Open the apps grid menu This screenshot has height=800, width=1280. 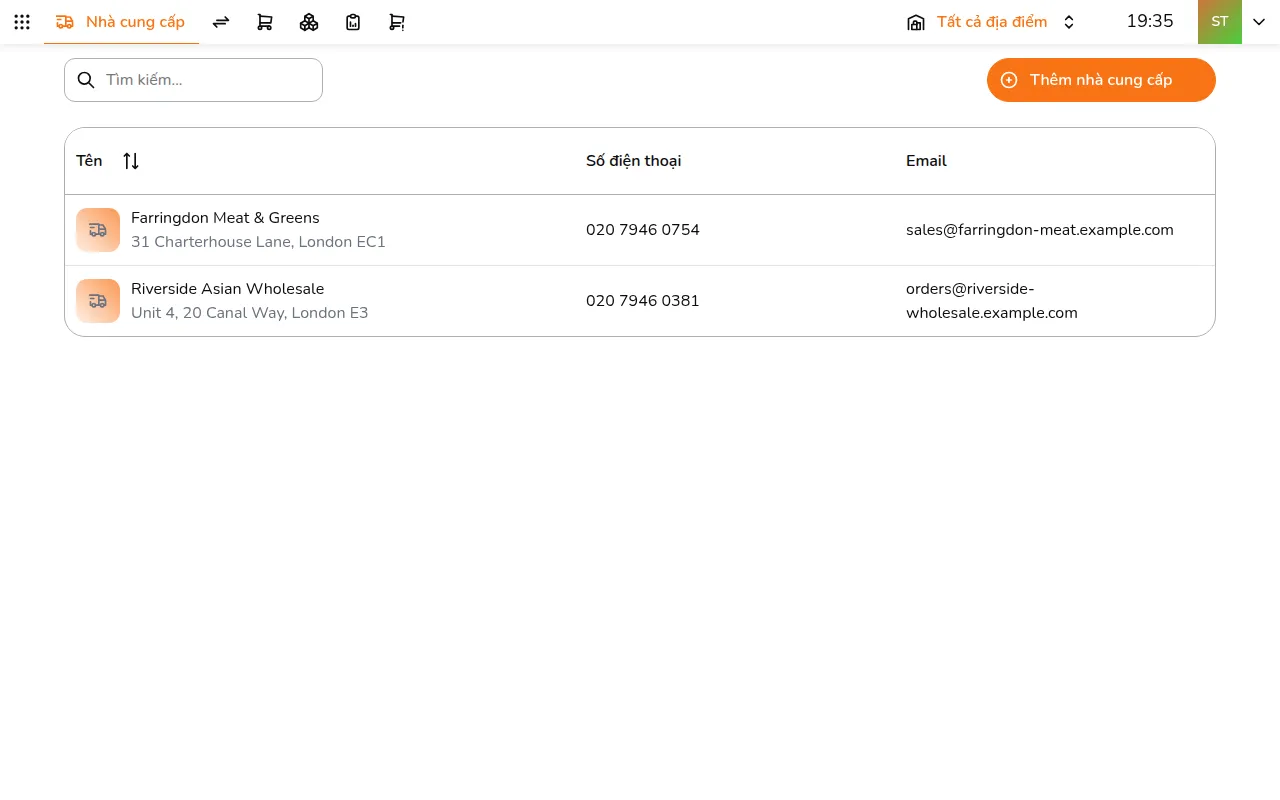point(22,22)
